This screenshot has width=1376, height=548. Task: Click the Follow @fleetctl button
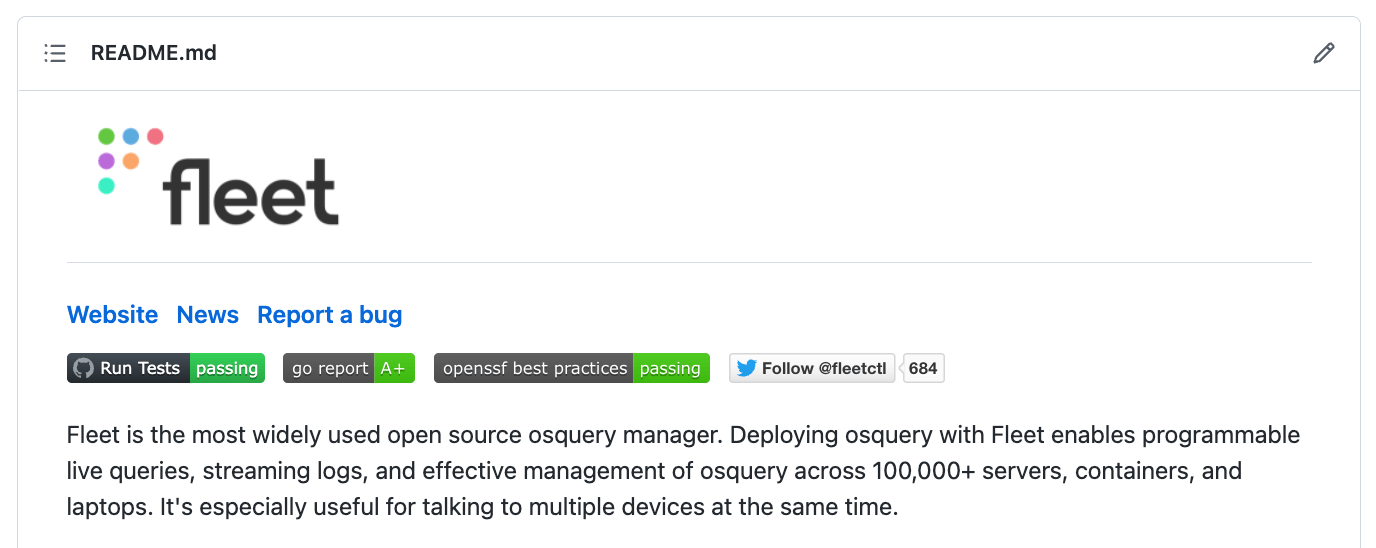pyautogui.click(x=812, y=368)
